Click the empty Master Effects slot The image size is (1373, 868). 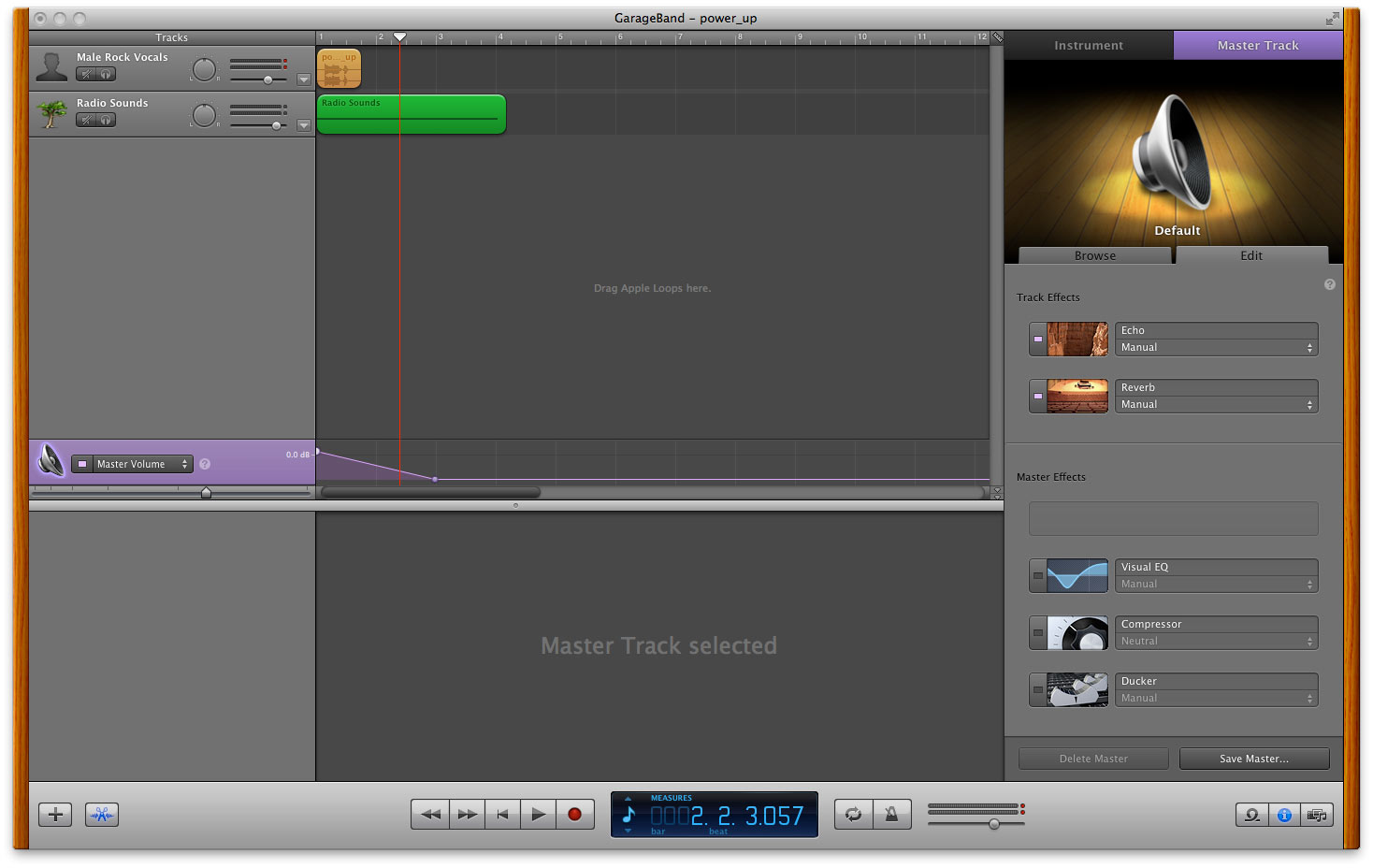click(1174, 519)
